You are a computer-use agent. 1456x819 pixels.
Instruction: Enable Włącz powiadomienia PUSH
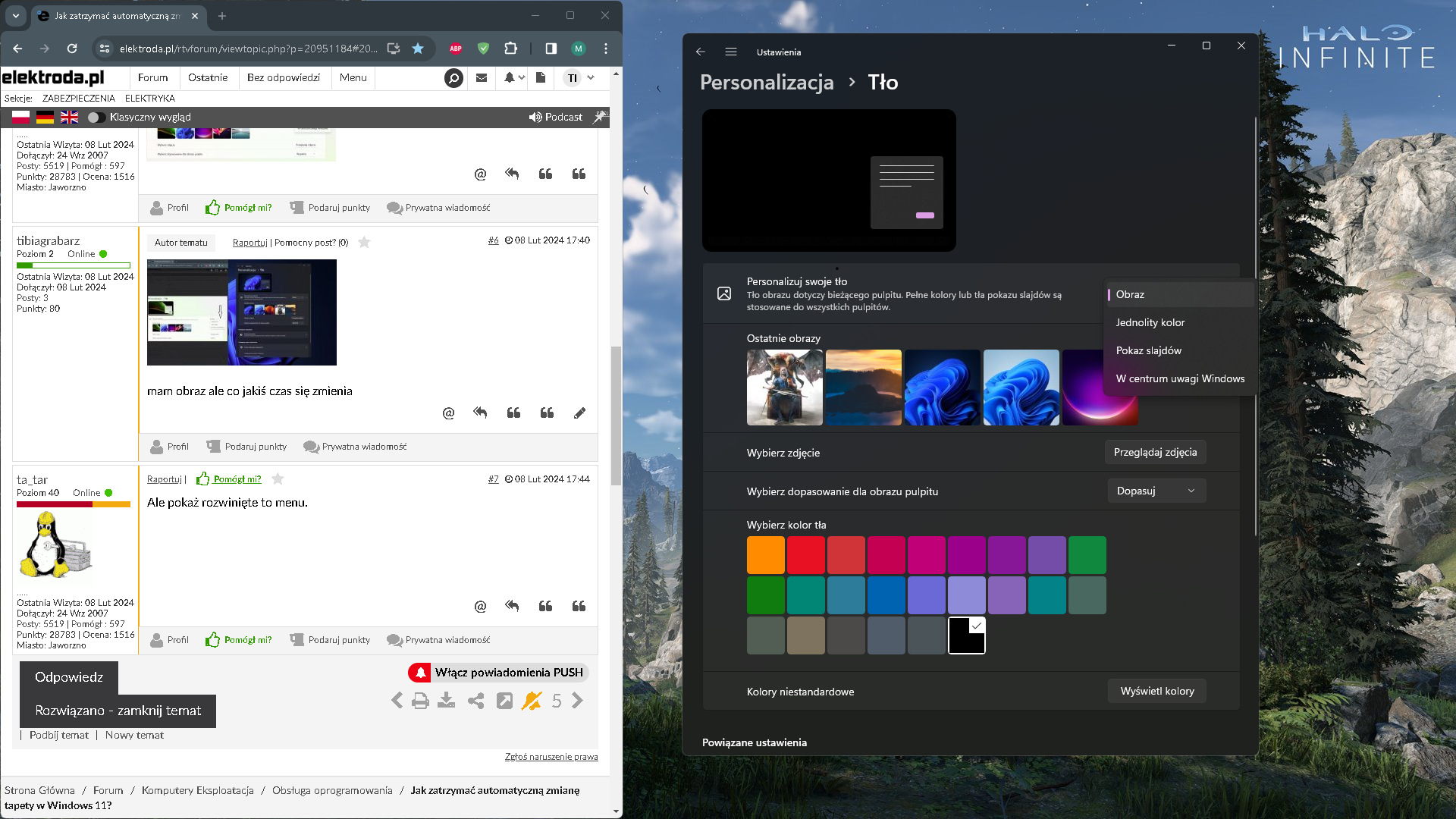click(498, 673)
